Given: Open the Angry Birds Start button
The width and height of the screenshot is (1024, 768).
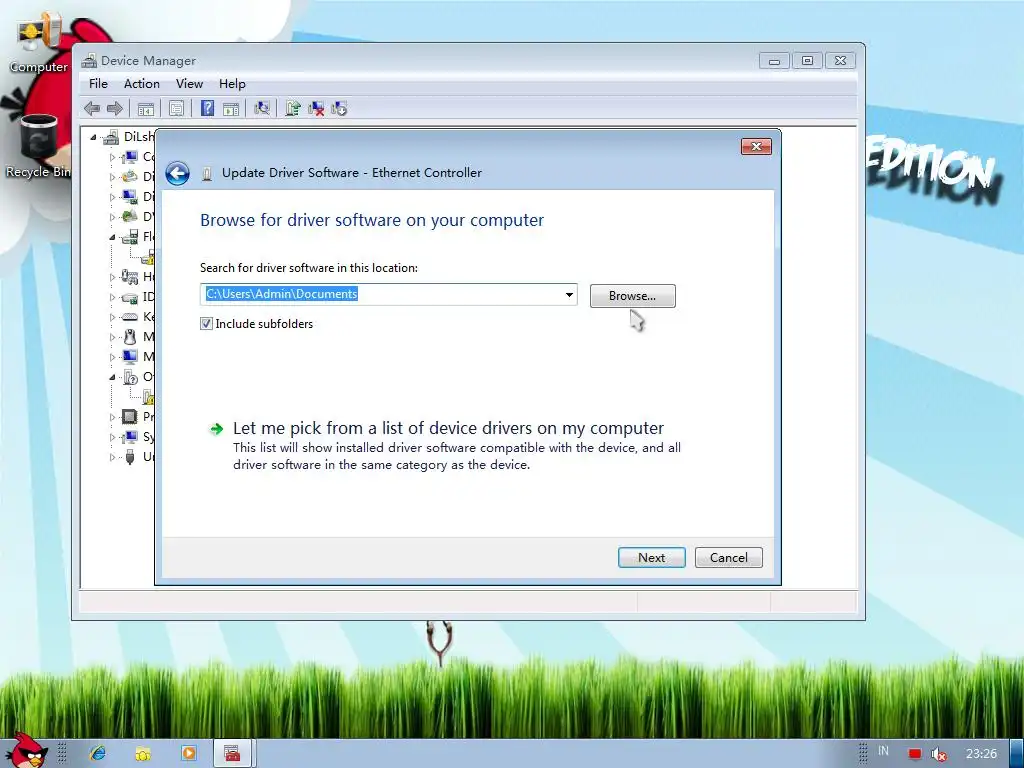Looking at the screenshot, I should tap(26, 750).
